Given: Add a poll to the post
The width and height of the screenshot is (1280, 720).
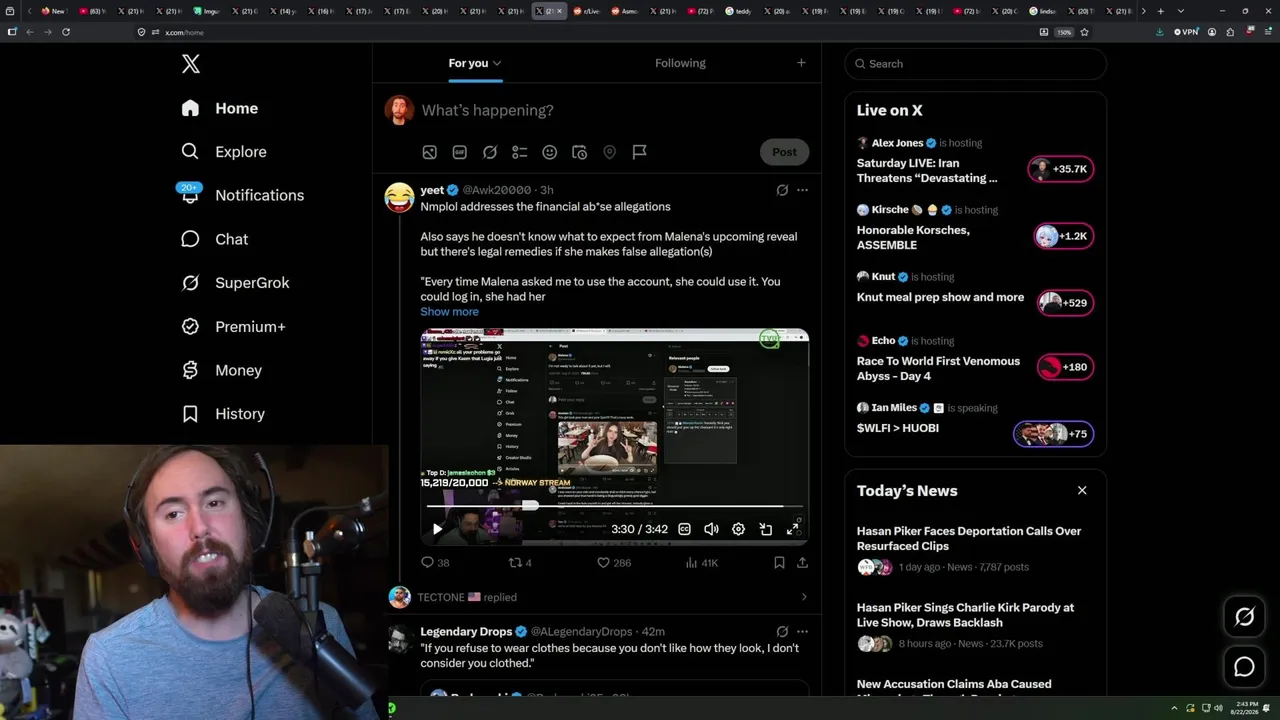Looking at the screenshot, I should (x=520, y=152).
